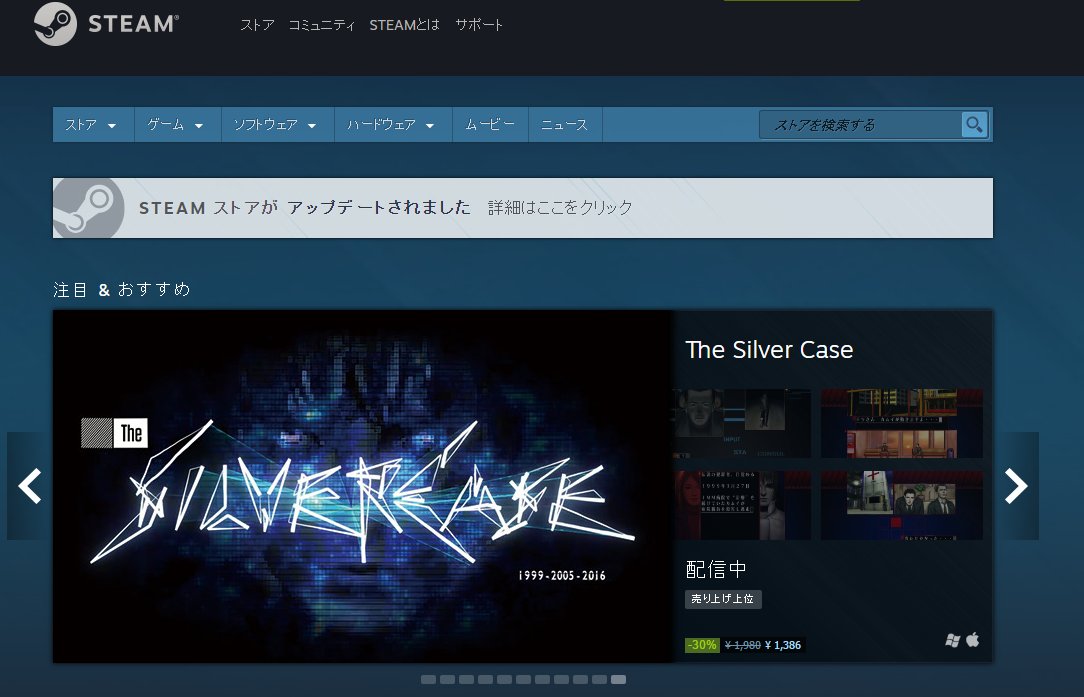Expand the ストア dropdown in the store bar
Viewport: 1084px width, 697px height.
point(93,124)
